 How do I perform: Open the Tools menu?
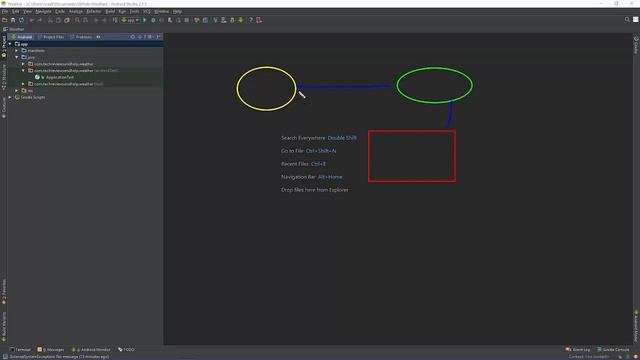coord(134,11)
